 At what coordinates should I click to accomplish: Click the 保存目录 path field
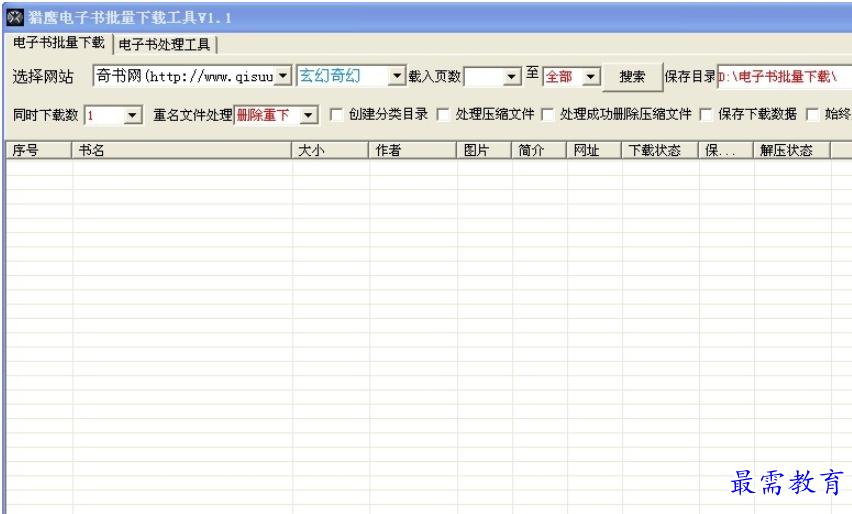pos(784,77)
